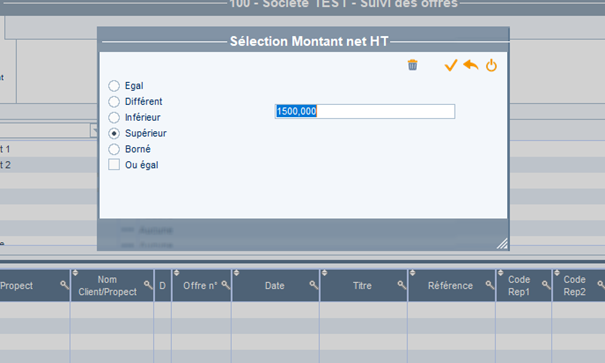
Task: Click sort arrows on Code Rep2 column
Action: tap(557, 273)
